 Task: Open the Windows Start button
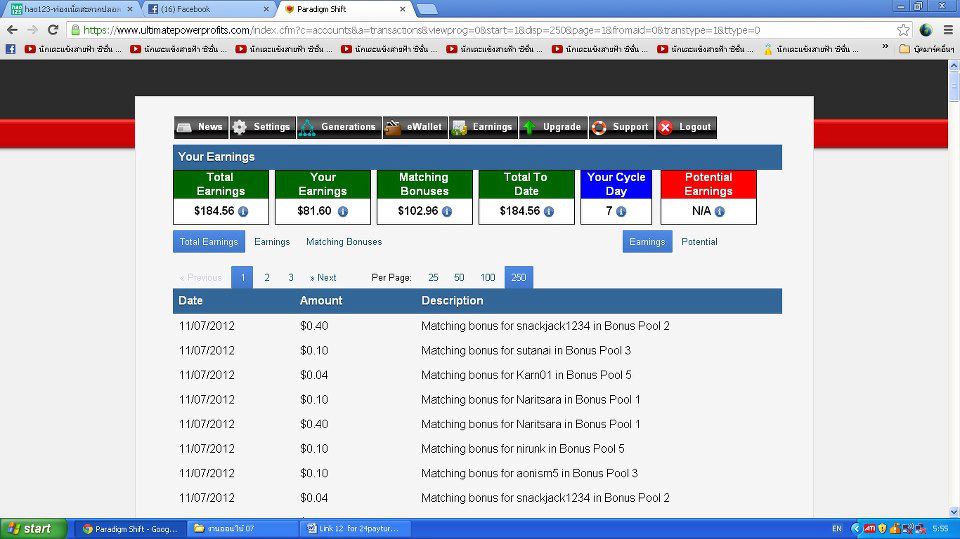point(34,529)
